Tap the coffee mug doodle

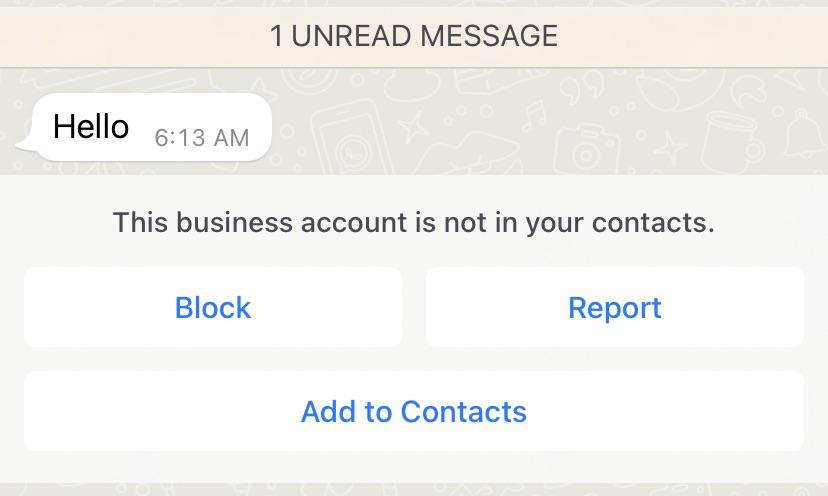732,140
